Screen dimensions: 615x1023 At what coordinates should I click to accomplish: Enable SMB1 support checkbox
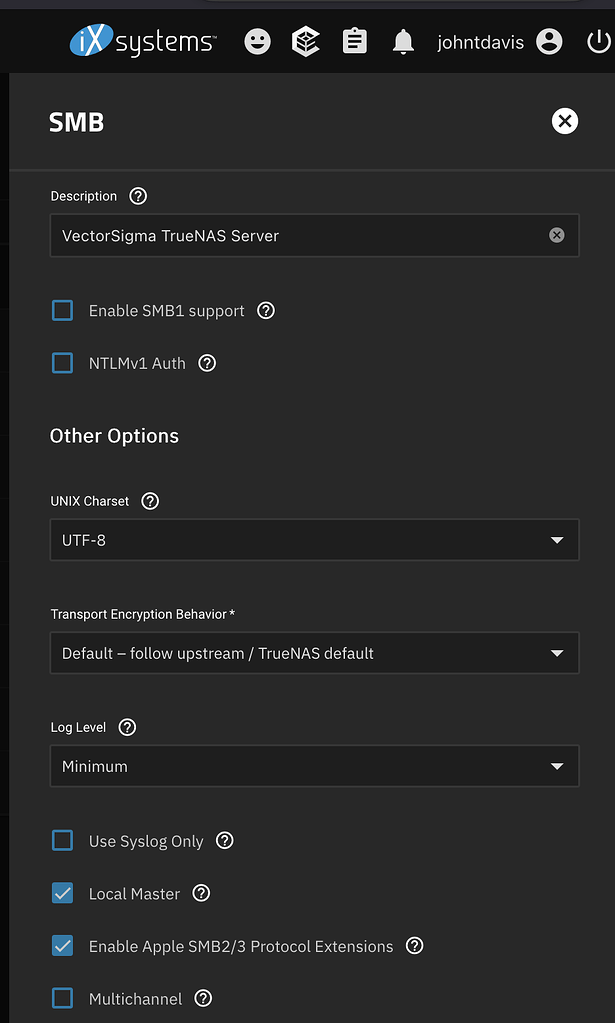coord(63,310)
